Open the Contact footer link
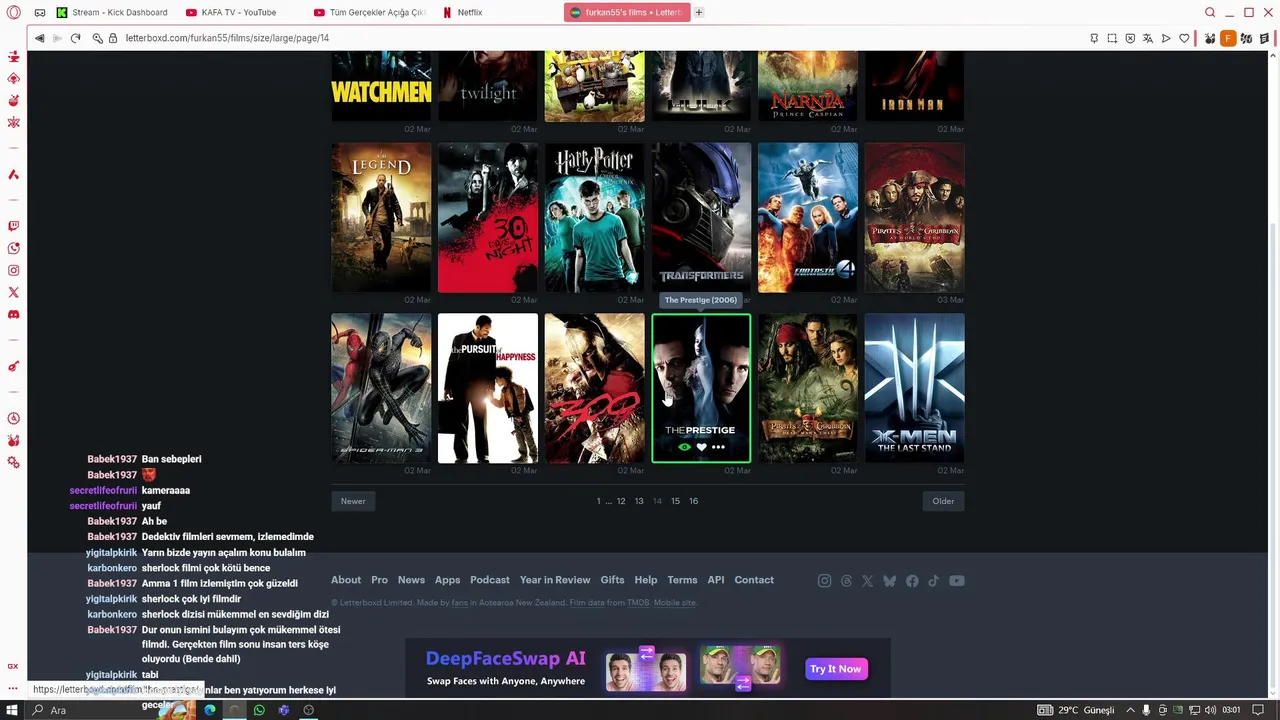 click(x=754, y=580)
